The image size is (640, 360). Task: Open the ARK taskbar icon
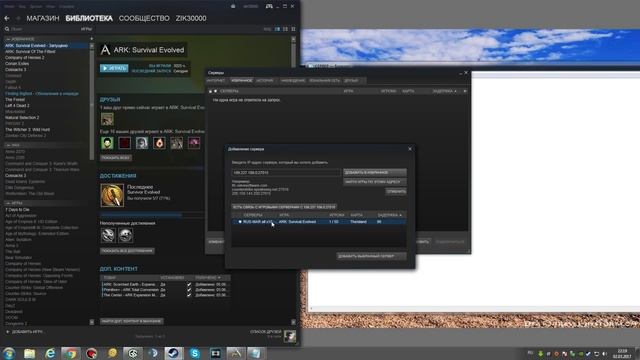[x=236, y=353]
